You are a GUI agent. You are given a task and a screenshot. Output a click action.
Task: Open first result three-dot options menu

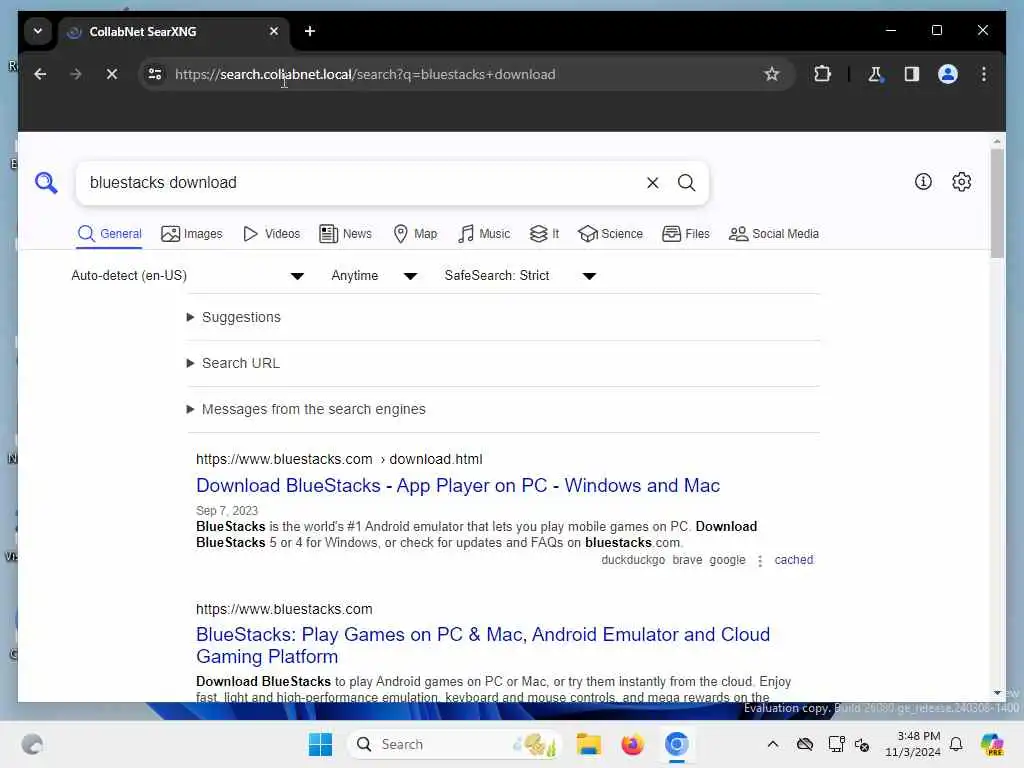(760, 561)
